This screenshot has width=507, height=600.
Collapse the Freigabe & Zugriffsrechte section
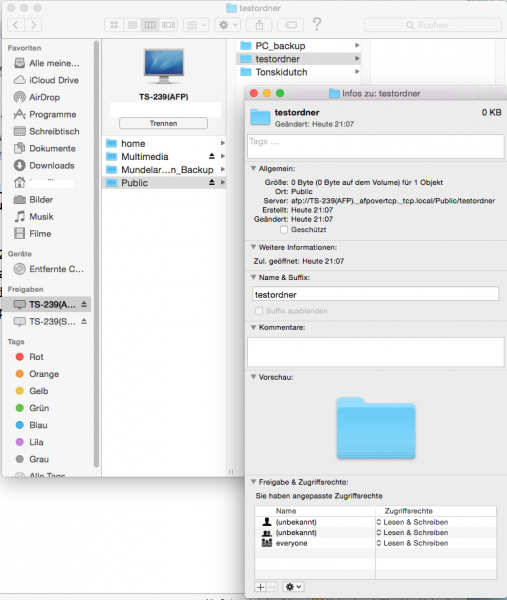pyautogui.click(x=253, y=482)
